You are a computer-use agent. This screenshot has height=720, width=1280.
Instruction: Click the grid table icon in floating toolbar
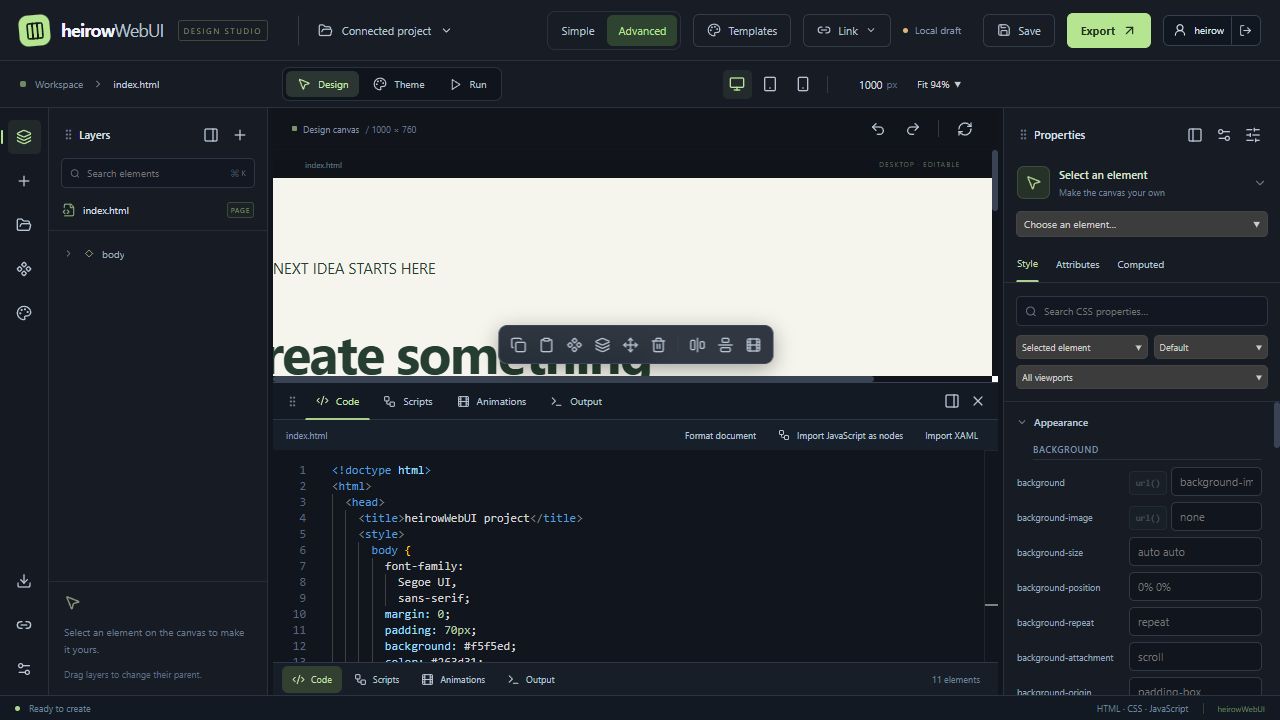pos(753,345)
